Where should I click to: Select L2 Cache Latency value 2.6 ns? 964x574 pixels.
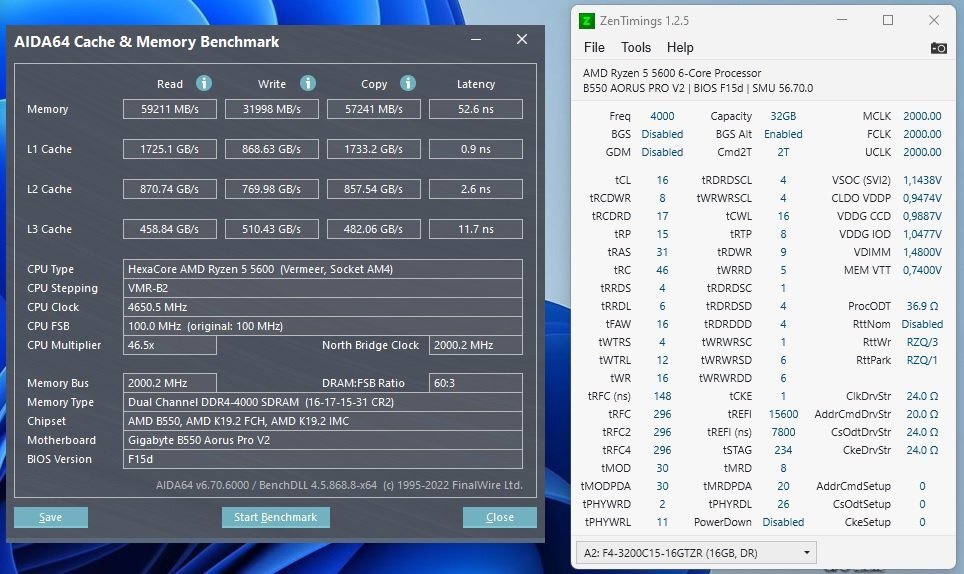coord(476,189)
